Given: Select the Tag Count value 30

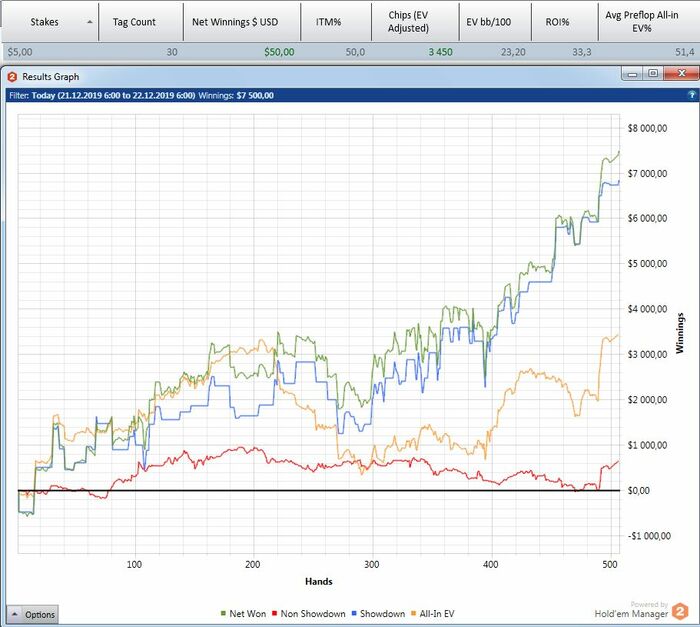Looking at the screenshot, I should (172, 52).
